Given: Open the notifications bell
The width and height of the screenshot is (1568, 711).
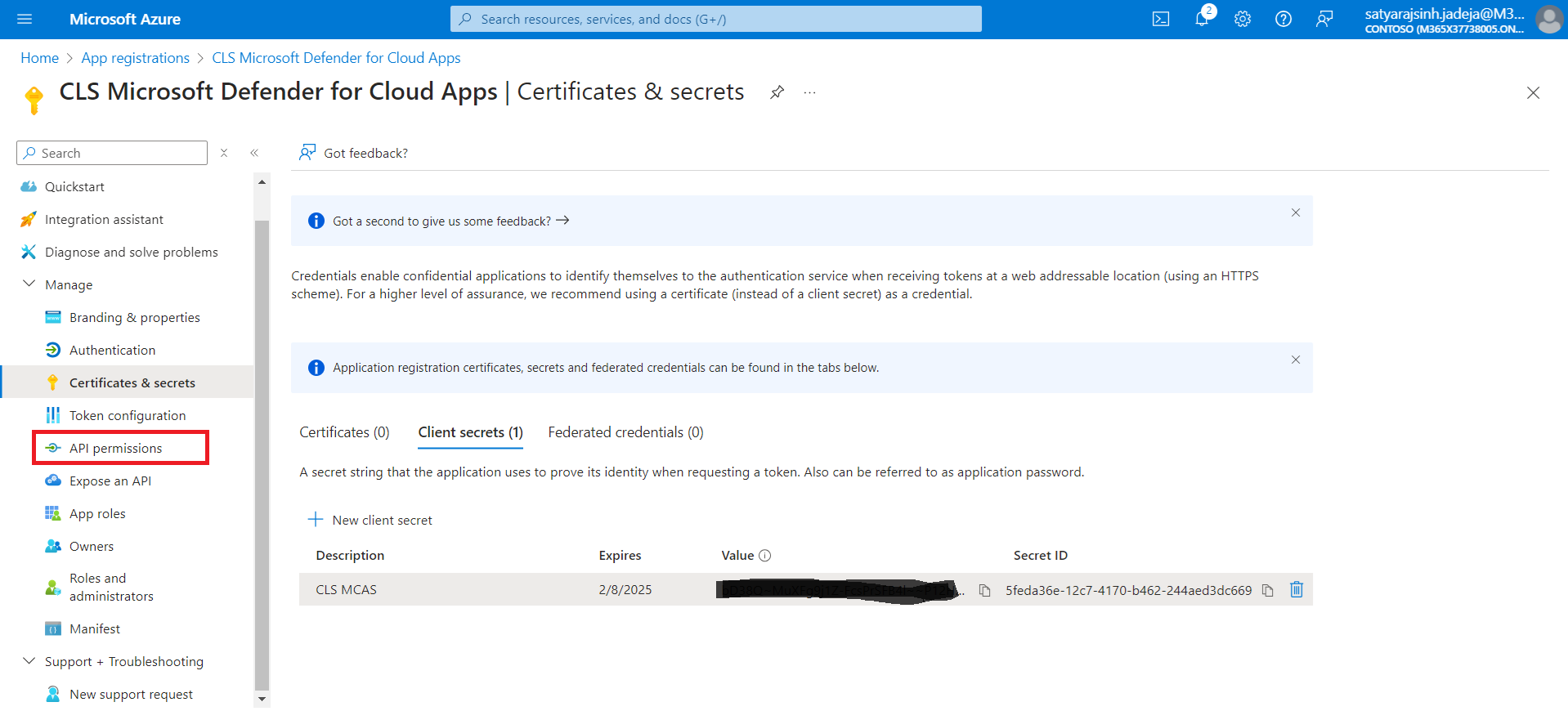Looking at the screenshot, I should pyautogui.click(x=1202, y=19).
